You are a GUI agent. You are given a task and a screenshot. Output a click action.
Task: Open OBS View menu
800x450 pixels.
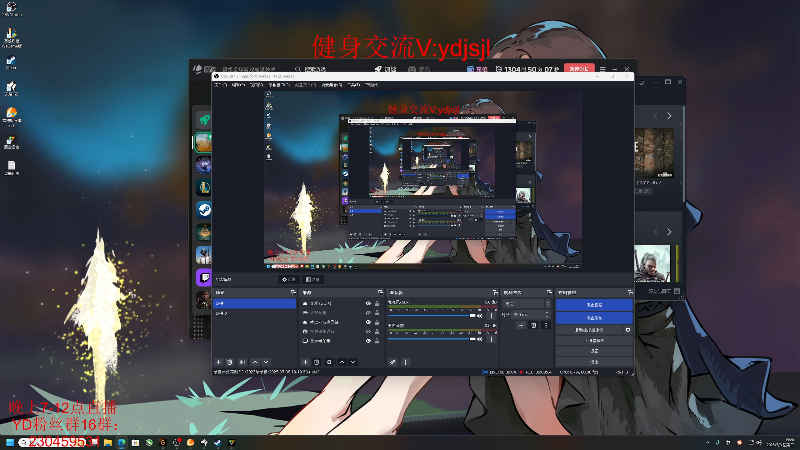point(256,85)
